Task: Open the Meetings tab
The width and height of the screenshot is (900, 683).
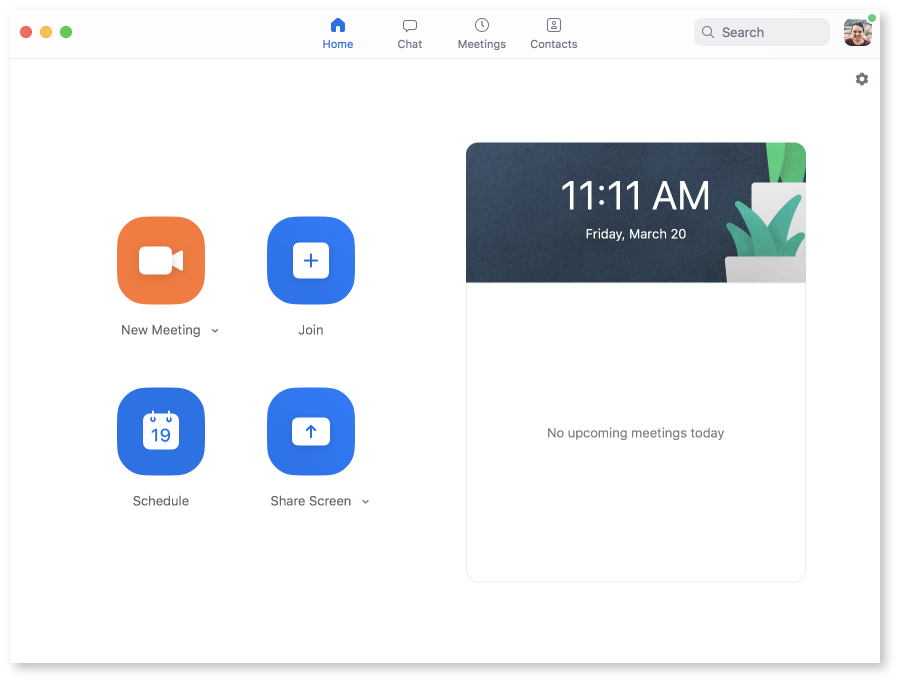Action: click(482, 34)
